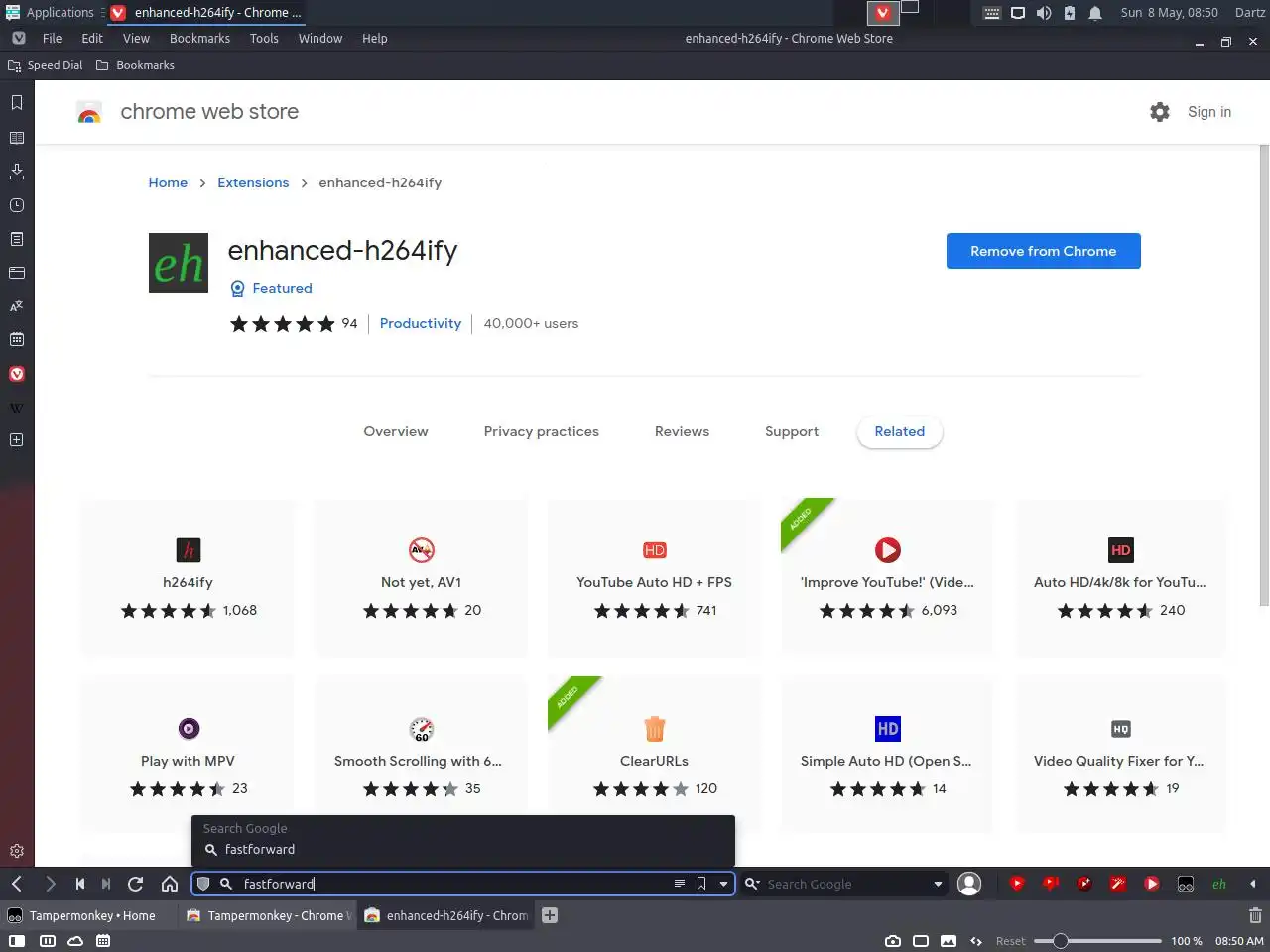Follow the Extensions breadcrumb link
The height and width of the screenshot is (952, 1270).
point(253,182)
